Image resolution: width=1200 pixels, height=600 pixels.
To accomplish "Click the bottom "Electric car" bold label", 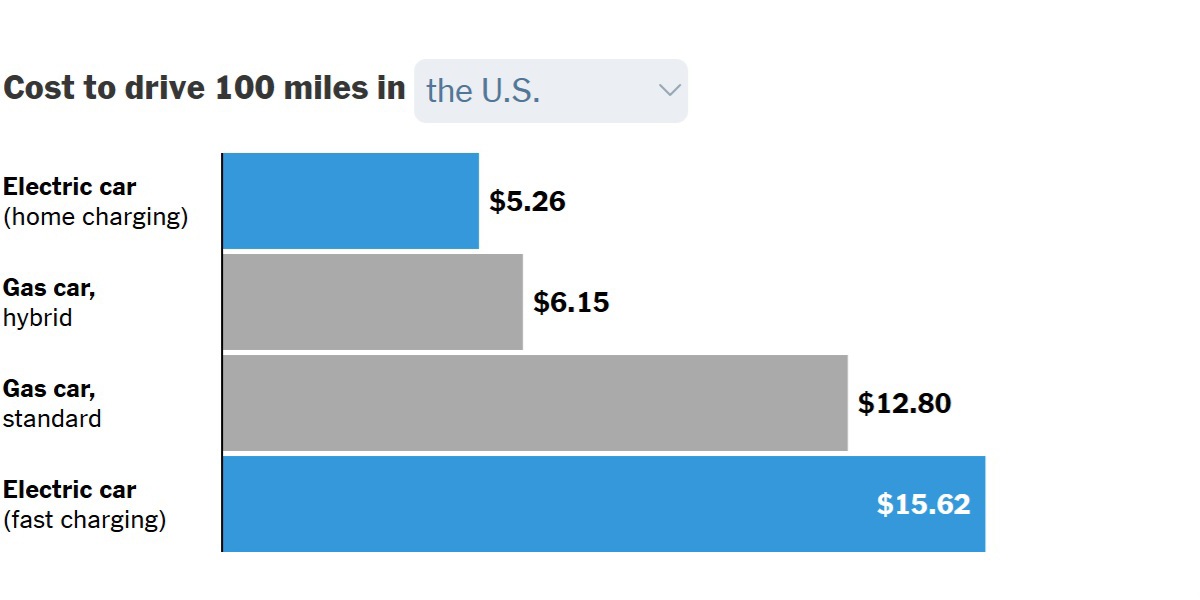I will click(70, 490).
